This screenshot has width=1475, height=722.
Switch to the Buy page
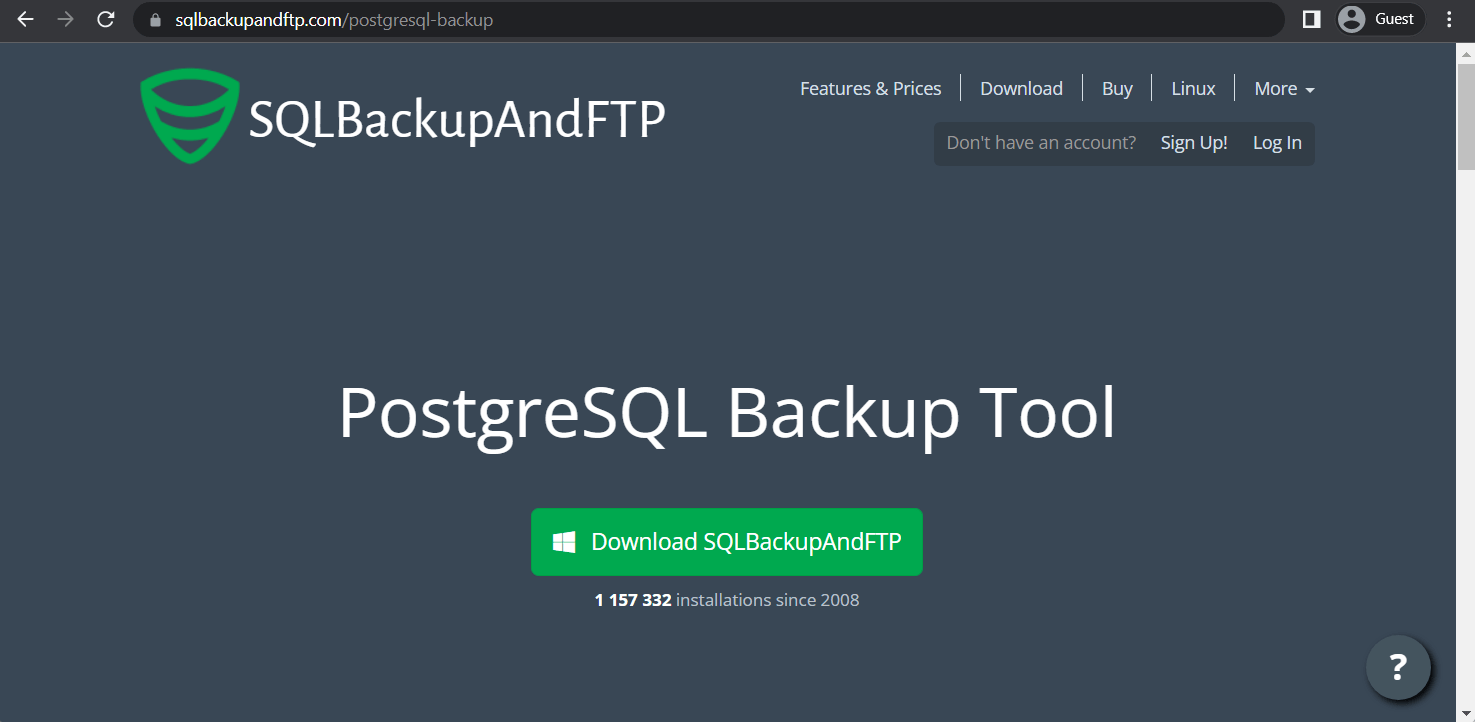click(x=1117, y=88)
